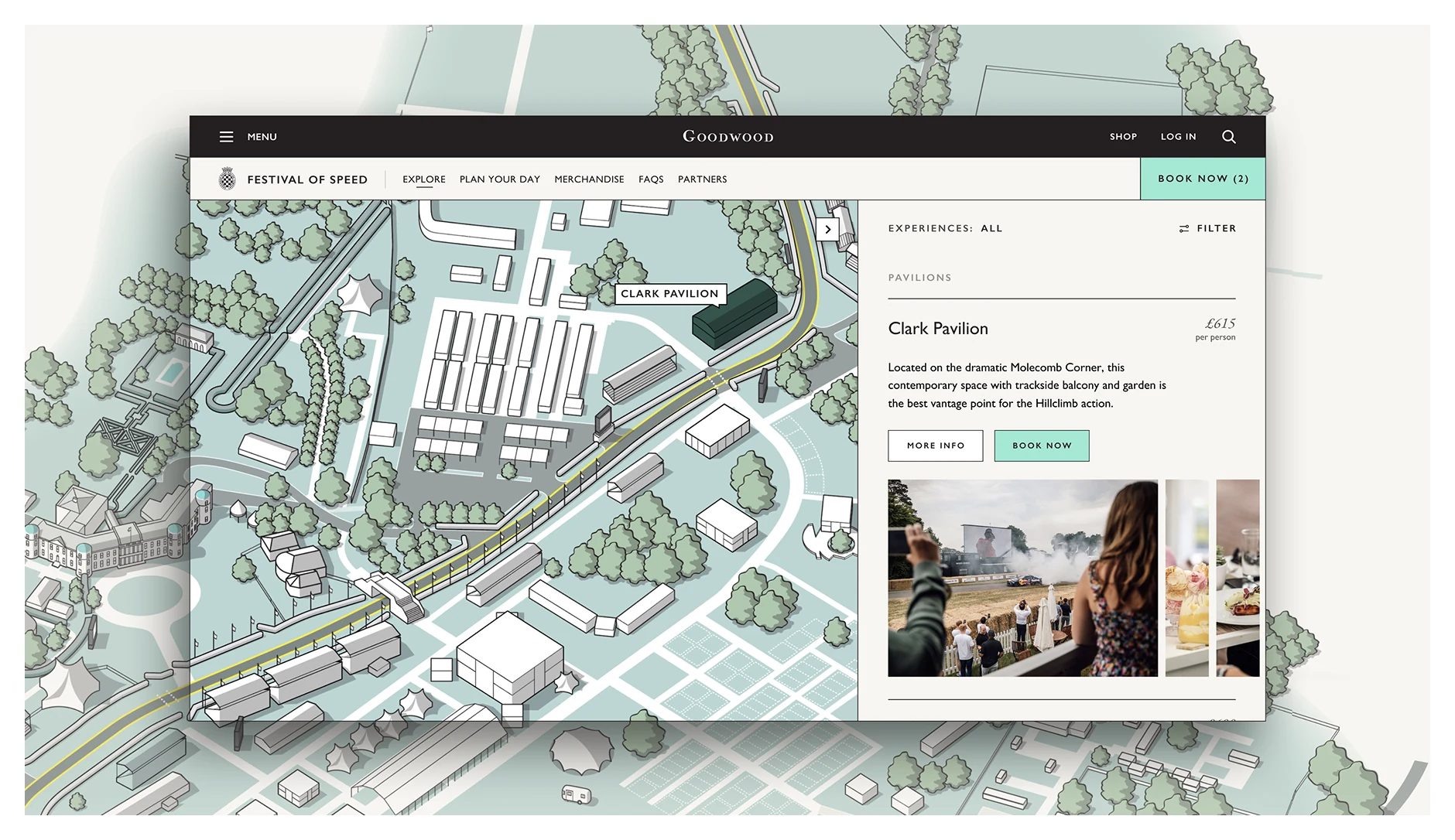The image size is (1455, 840).
Task: Click LOG IN in header
Action: click(1178, 137)
